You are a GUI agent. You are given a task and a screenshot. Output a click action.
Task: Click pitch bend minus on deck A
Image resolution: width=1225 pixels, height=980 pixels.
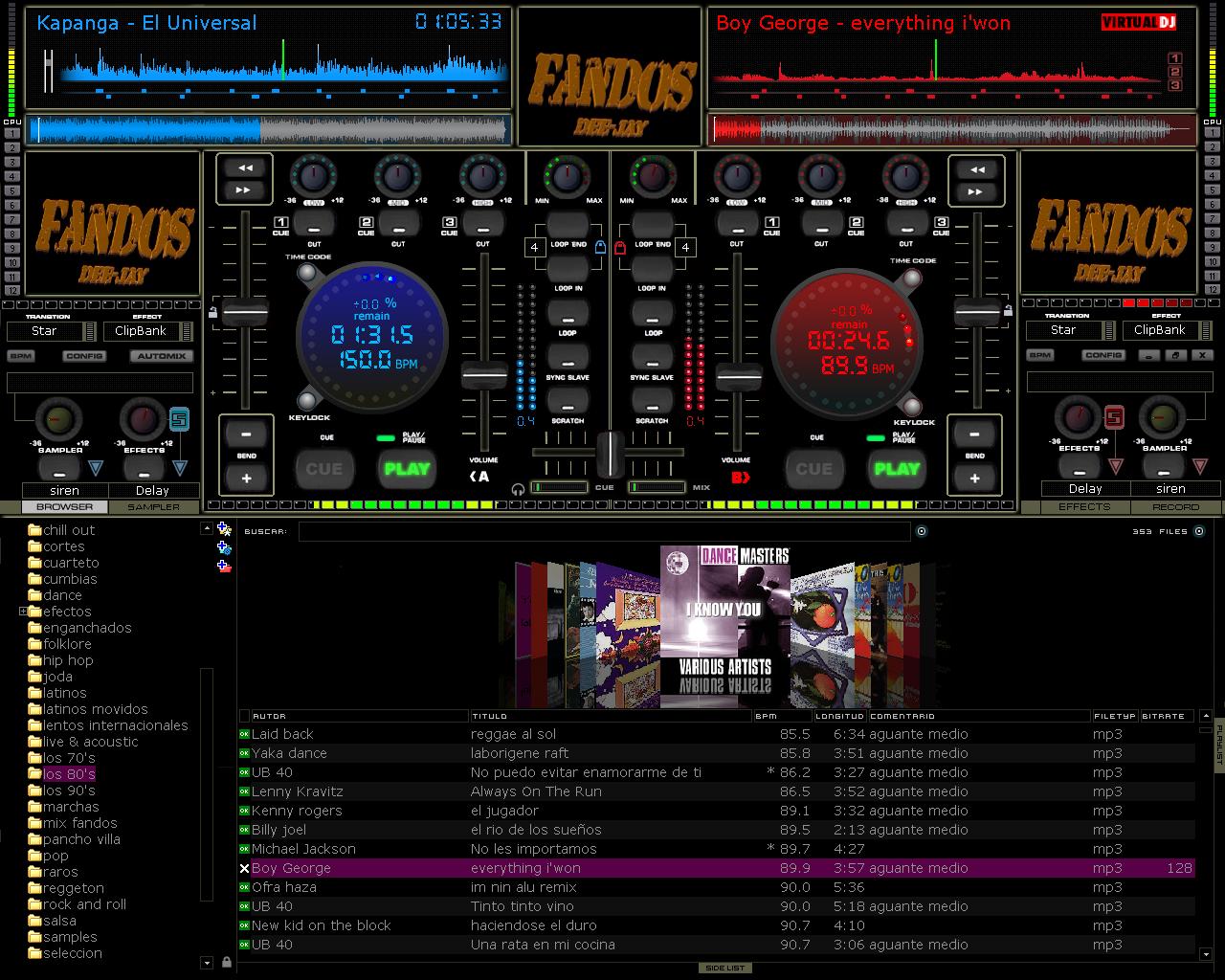click(246, 434)
